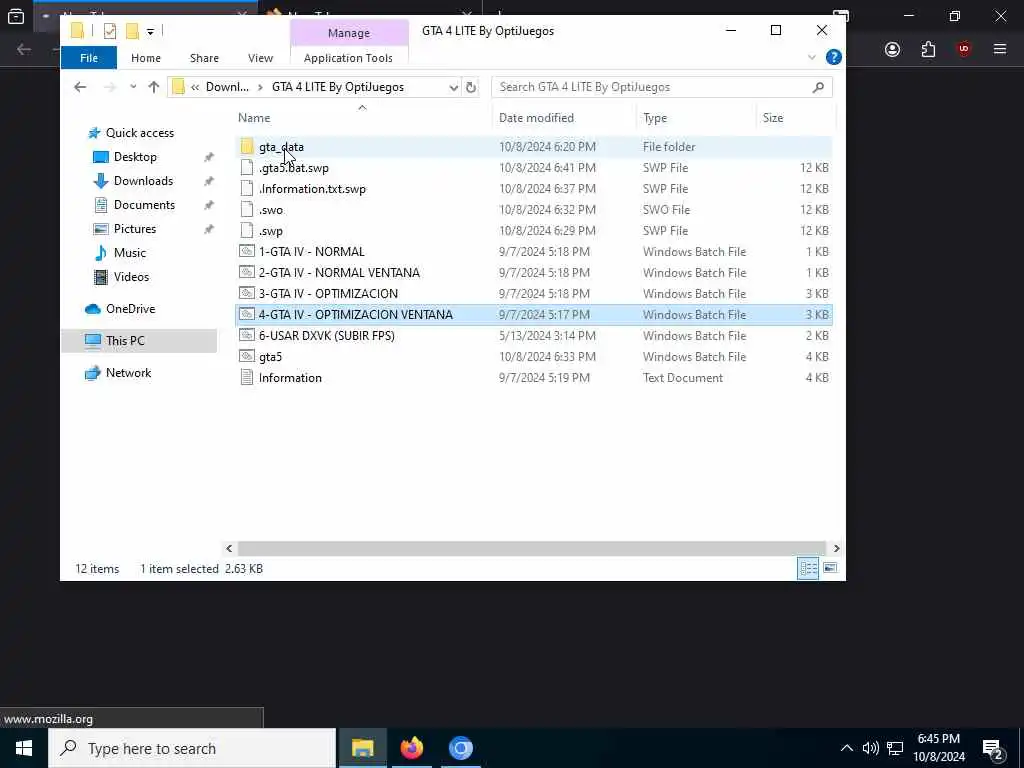Open the File menu tab
This screenshot has width=1024, height=768.
click(x=89, y=58)
